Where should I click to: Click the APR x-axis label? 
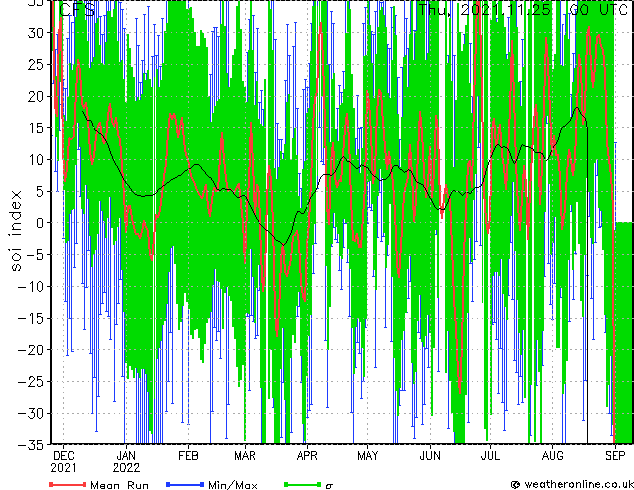pos(307,456)
